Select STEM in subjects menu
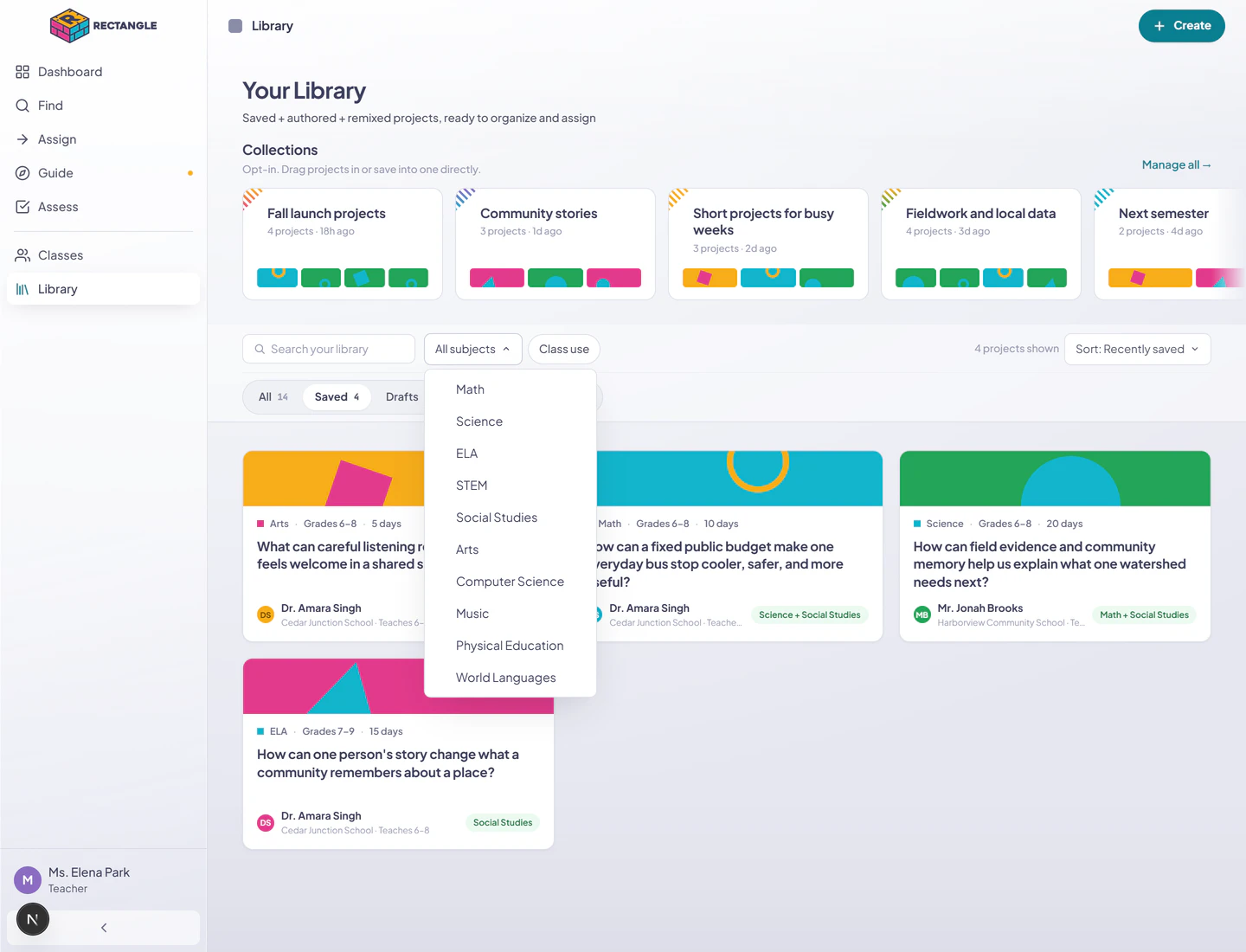The height and width of the screenshot is (952, 1246). point(511,486)
